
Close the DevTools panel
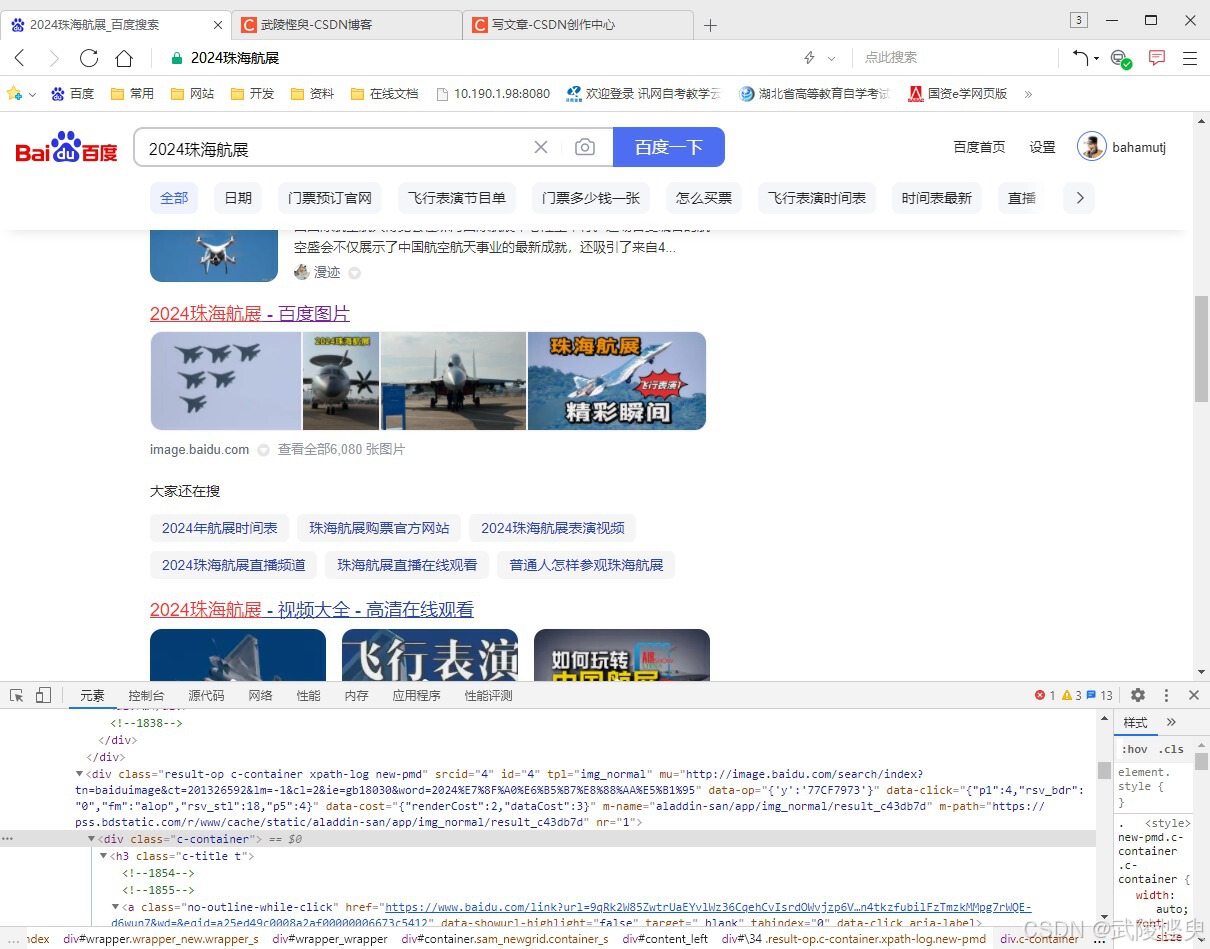pyautogui.click(x=1193, y=695)
